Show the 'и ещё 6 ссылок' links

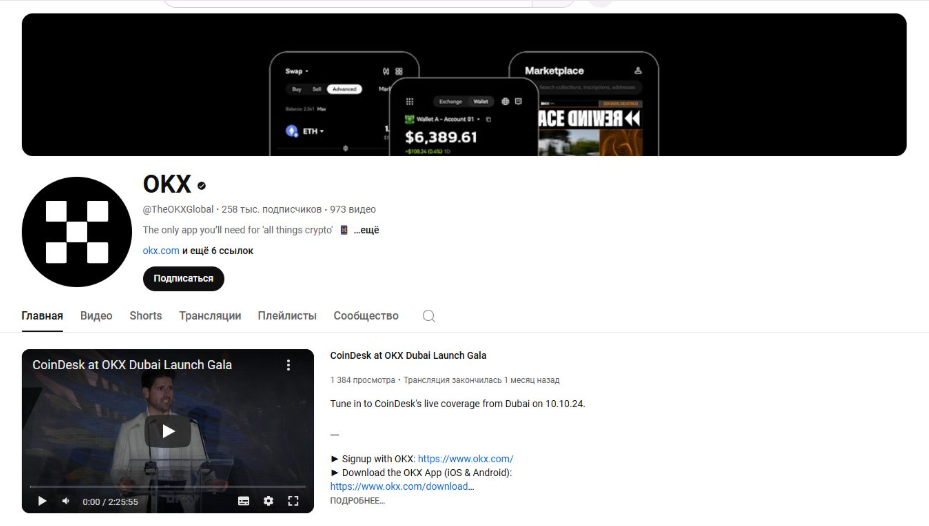[x=217, y=251]
